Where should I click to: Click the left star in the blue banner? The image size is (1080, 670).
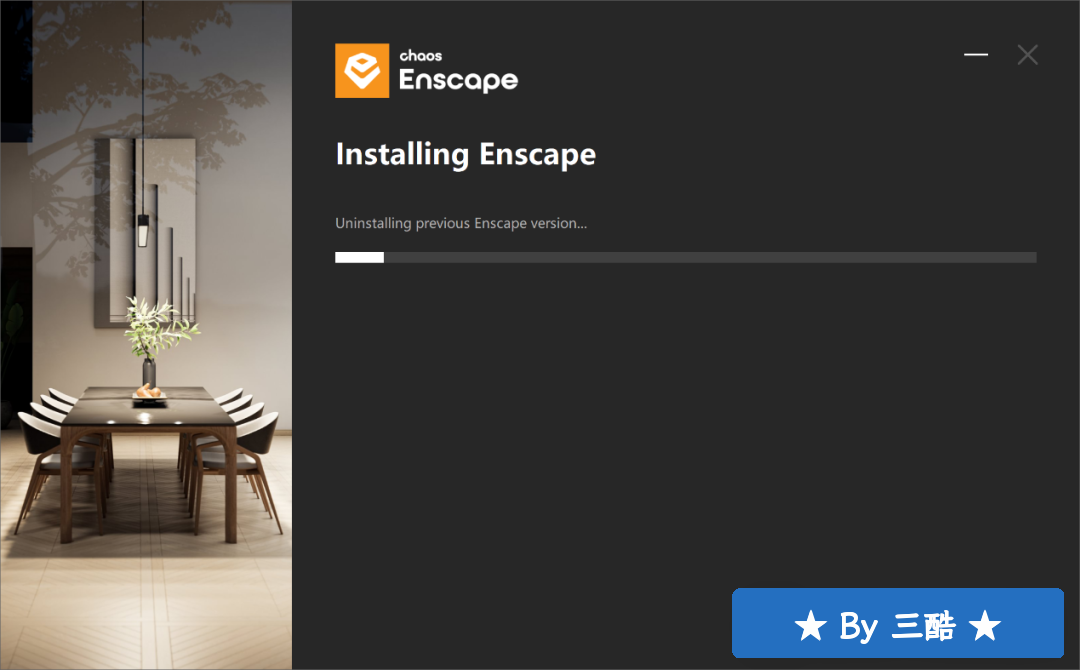[810, 625]
